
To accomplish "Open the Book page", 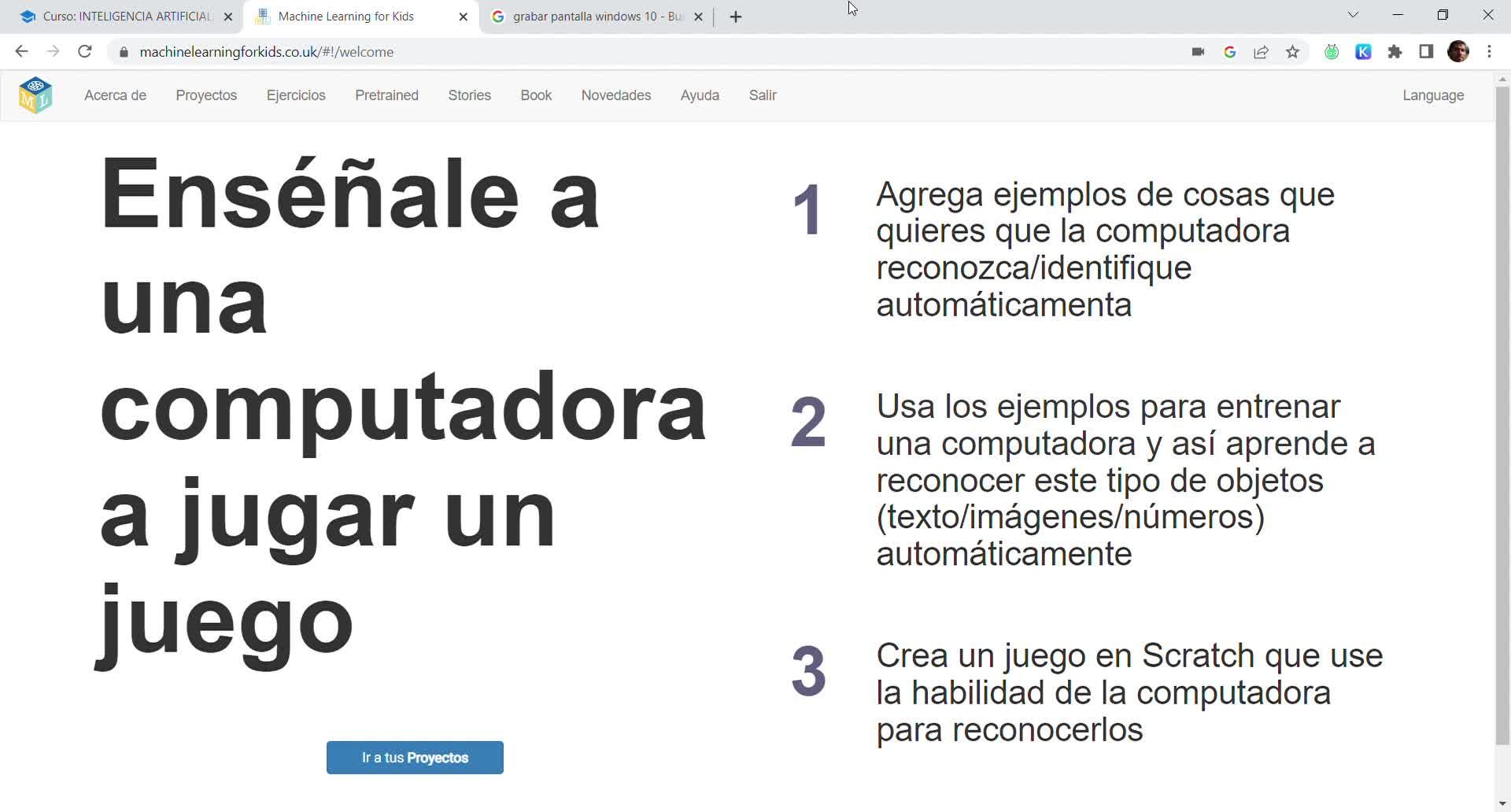I will (536, 95).
